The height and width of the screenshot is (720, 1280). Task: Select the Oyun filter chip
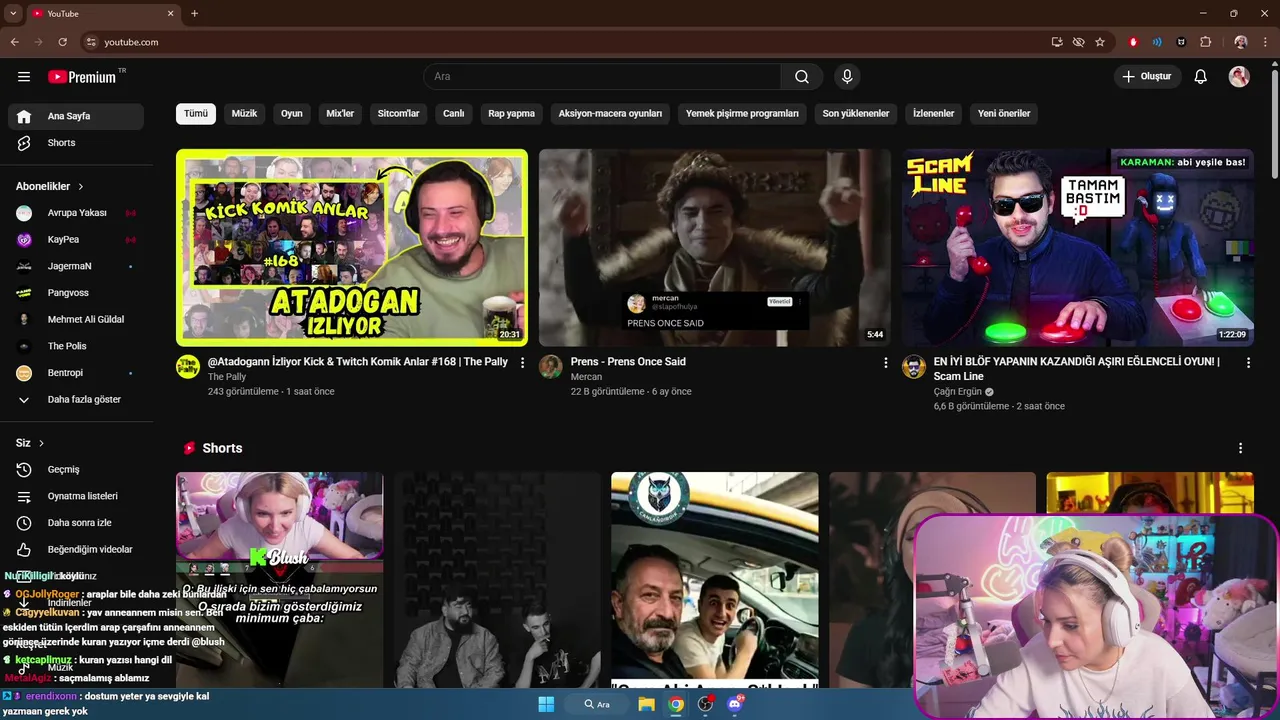click(x=292, y=114)
